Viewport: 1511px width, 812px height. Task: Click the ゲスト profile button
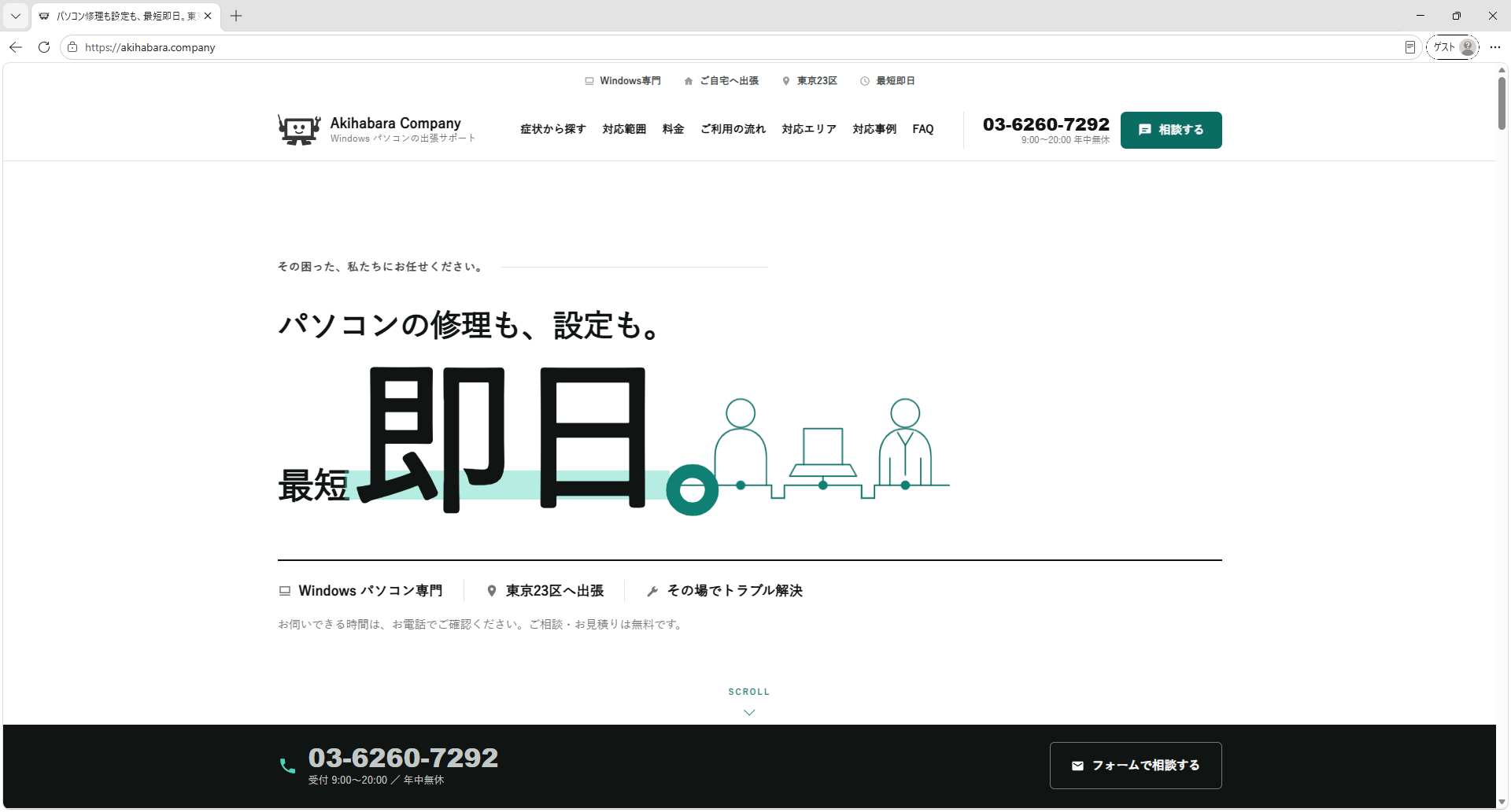pos(1453,47)
